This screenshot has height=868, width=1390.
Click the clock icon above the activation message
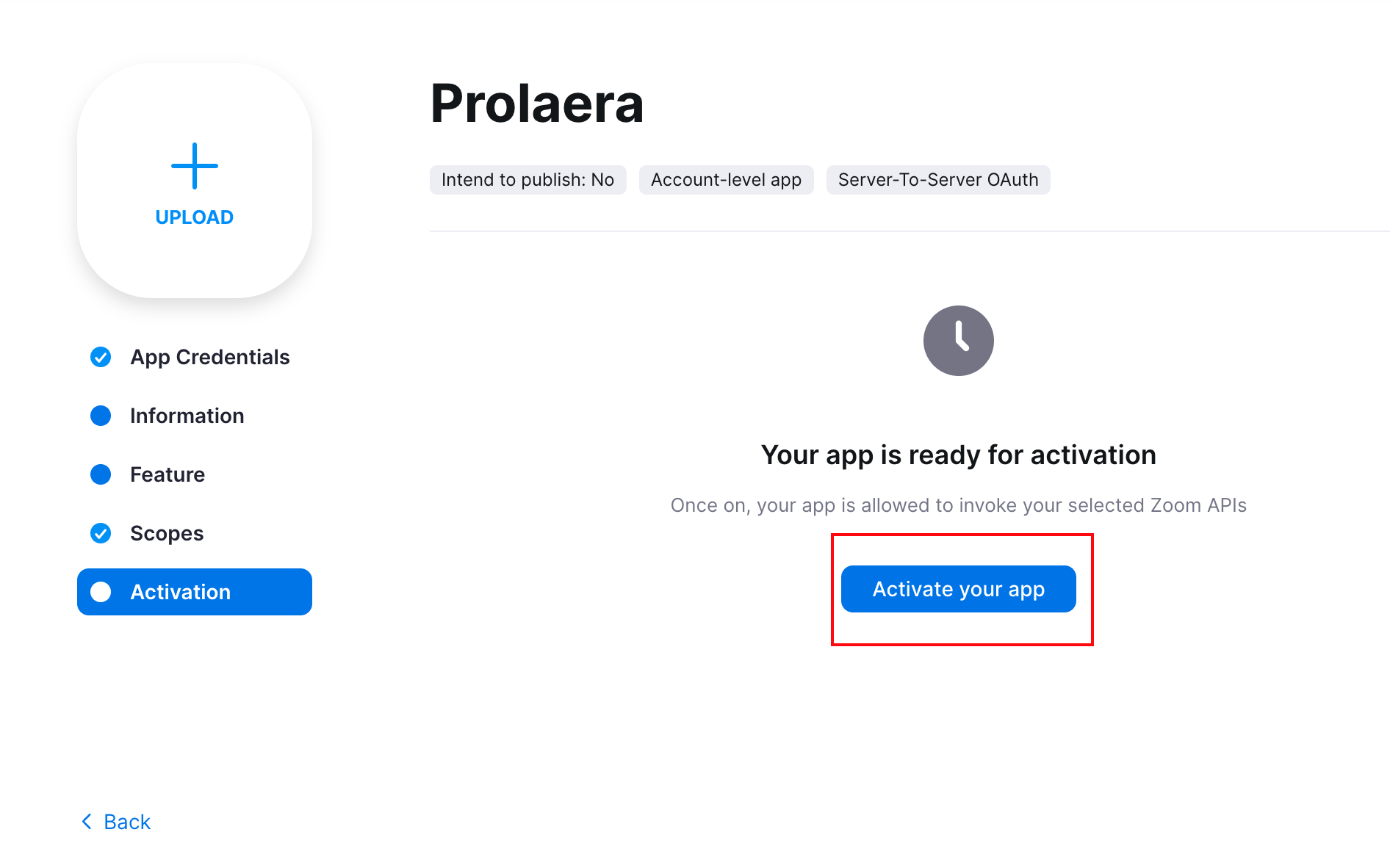click(958, 340)
